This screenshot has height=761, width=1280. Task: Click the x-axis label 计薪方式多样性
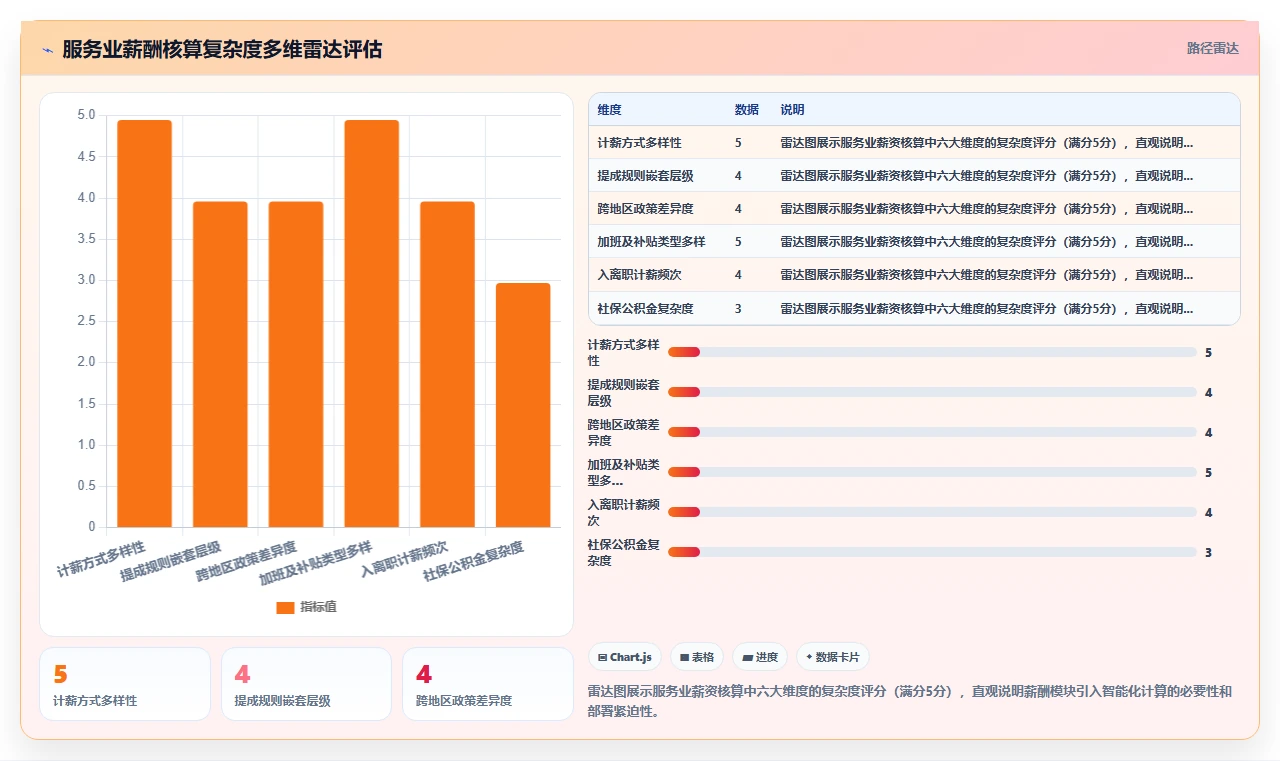click(x=102, y=559)
